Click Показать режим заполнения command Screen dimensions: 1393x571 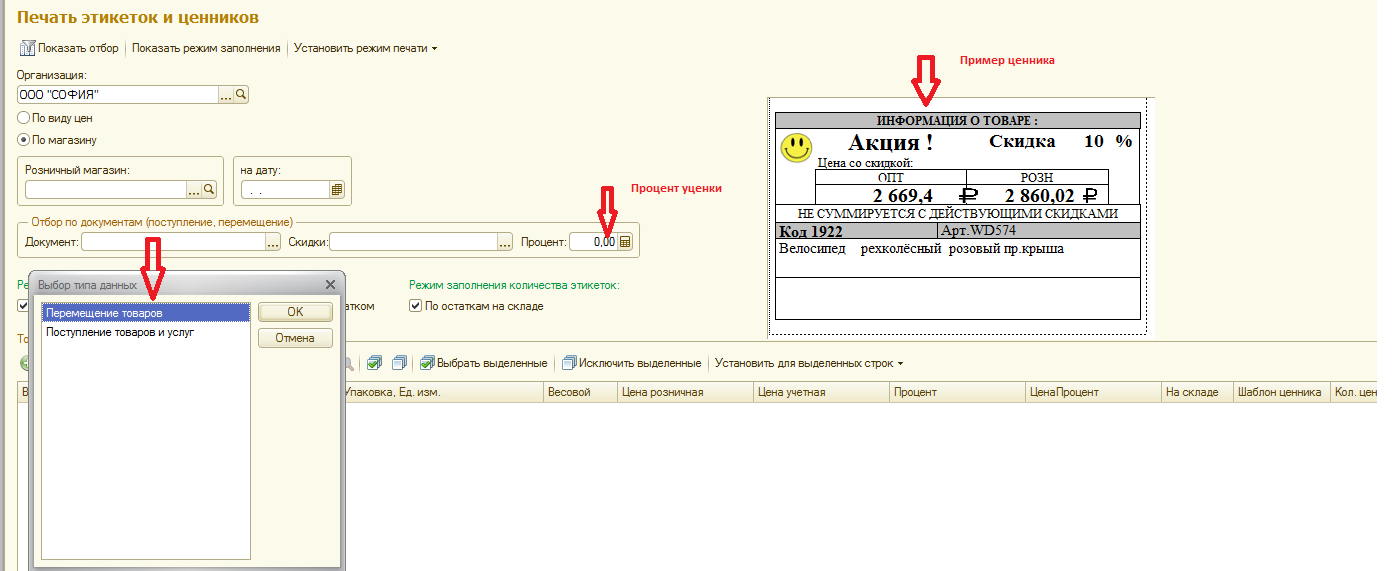206,48
